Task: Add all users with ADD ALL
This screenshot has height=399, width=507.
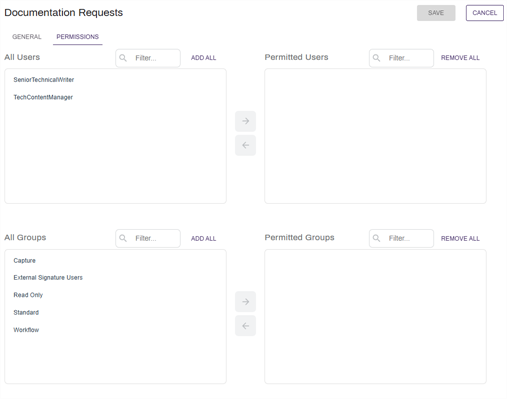Action: pos(203,58)
